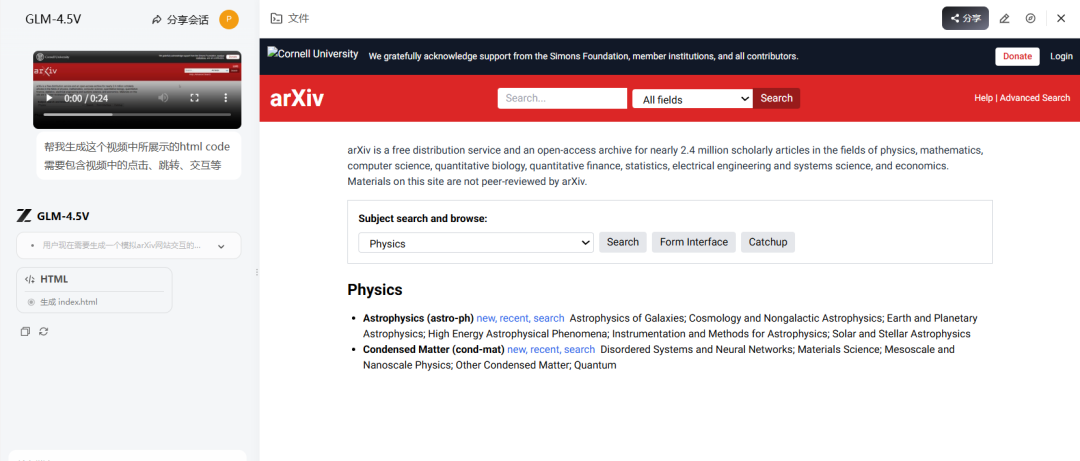
Task: Click the Form Interface button
Action: [x=694, y=242]
